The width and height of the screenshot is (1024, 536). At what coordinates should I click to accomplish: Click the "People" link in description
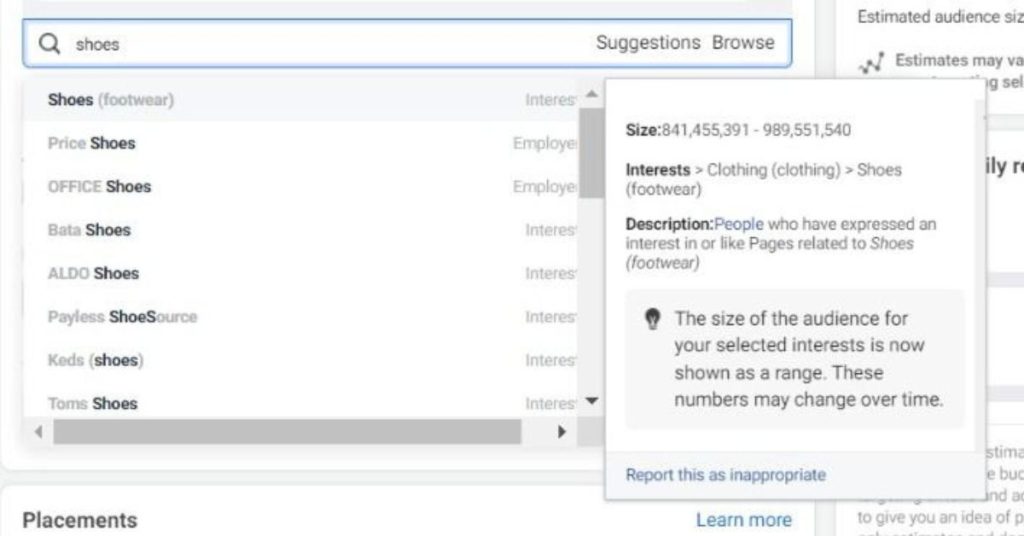click(x=739, y=224)
